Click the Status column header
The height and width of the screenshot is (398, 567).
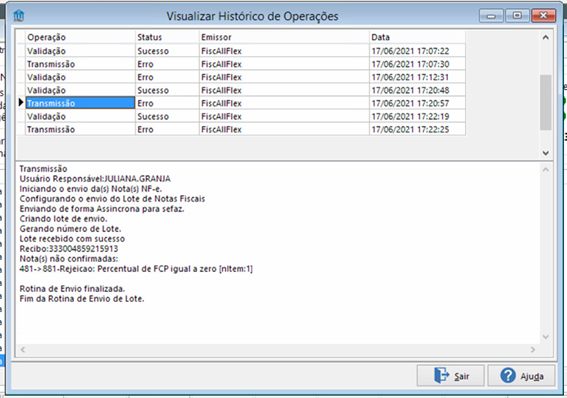[167, 37]
